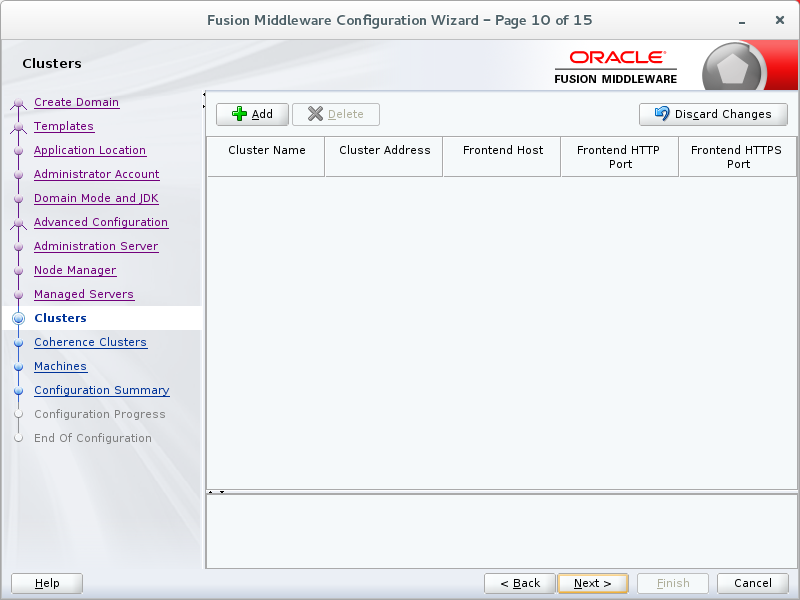800x600 pixels.
Task: Click the Create Domain step marker icon
Action: [x=18, y=103]
